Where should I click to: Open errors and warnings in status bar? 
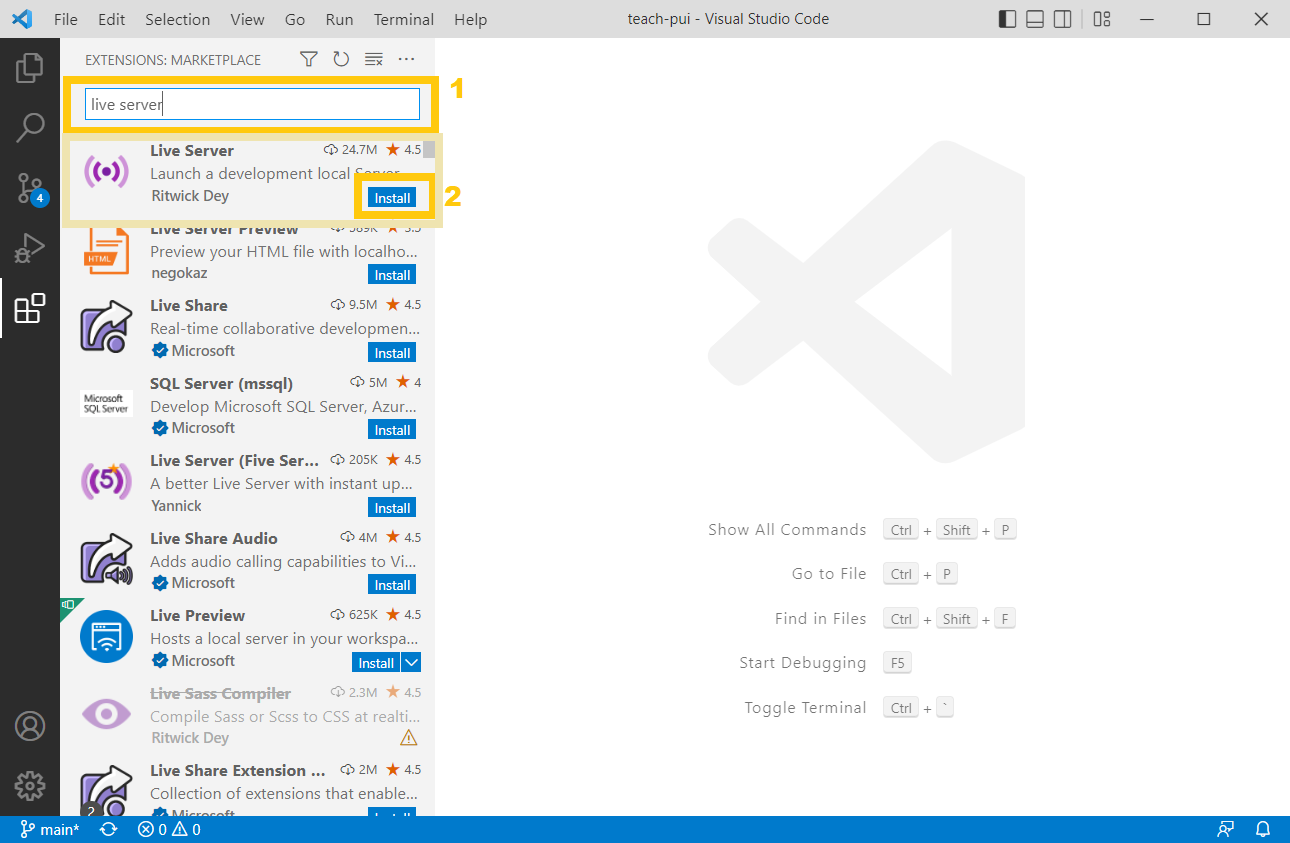point(169,830)
